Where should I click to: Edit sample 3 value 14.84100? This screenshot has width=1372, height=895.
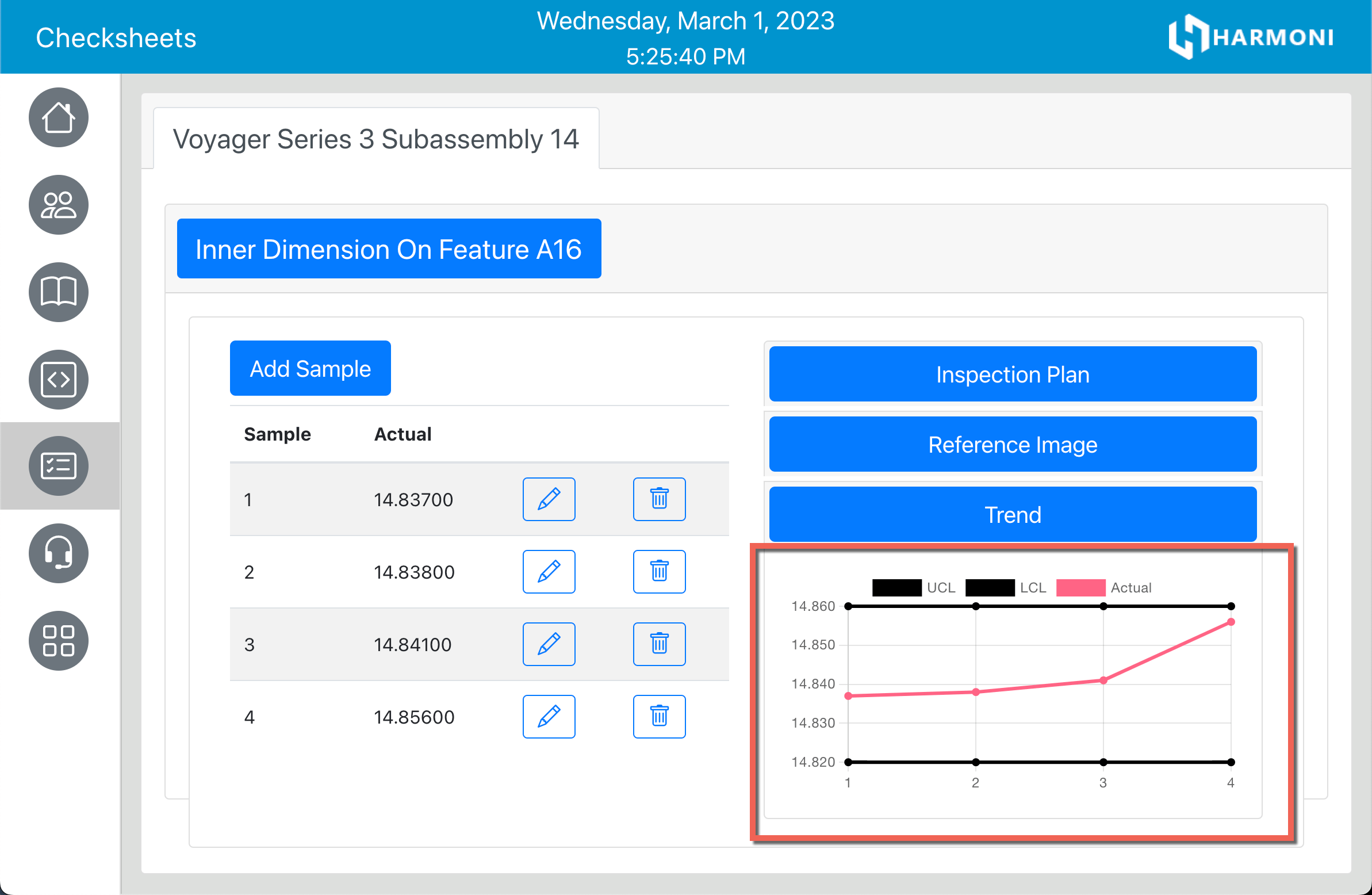coord(548,644)
